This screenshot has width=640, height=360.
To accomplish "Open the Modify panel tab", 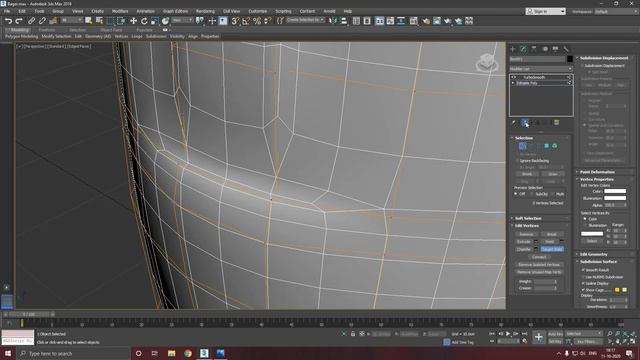I will pyautogui.click(x=523, y=49).
